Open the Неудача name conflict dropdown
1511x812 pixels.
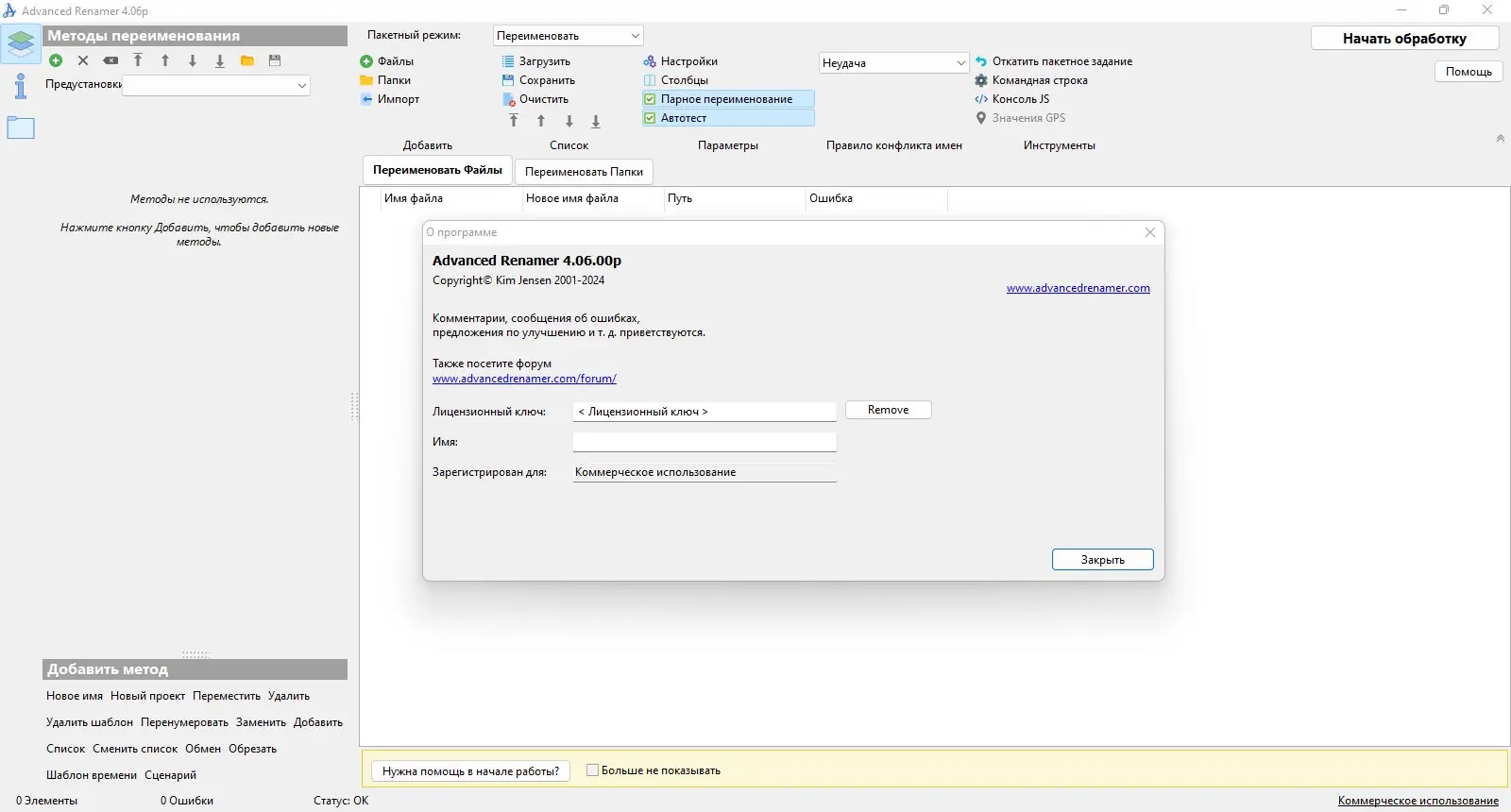point(894,63)
